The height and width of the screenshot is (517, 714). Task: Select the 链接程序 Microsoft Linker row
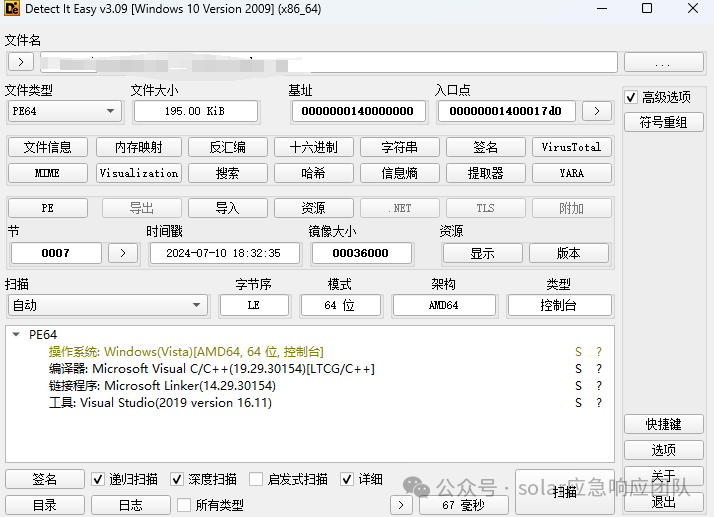pyautogui.click(x=162, y=386)
